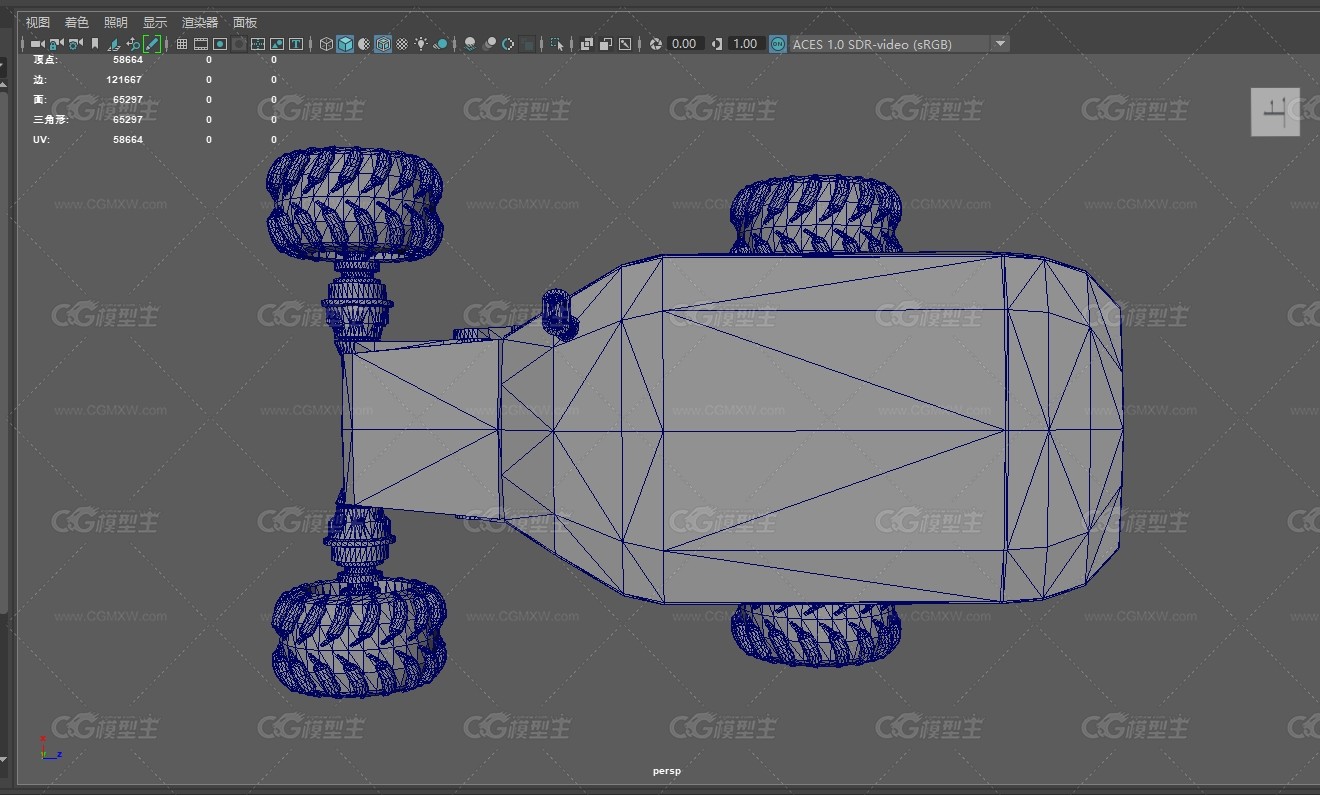Switch to Wireframe display mode
Screen dimensions: 1320x795
[x=326, y=44]
